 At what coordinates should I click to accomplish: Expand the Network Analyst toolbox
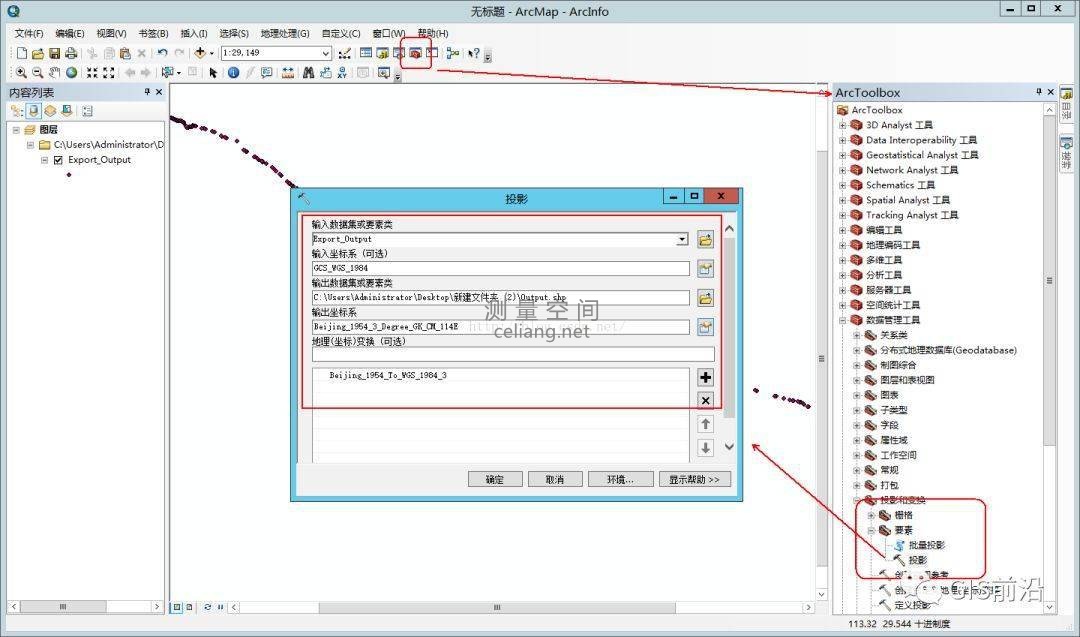[x=842, y=170]
